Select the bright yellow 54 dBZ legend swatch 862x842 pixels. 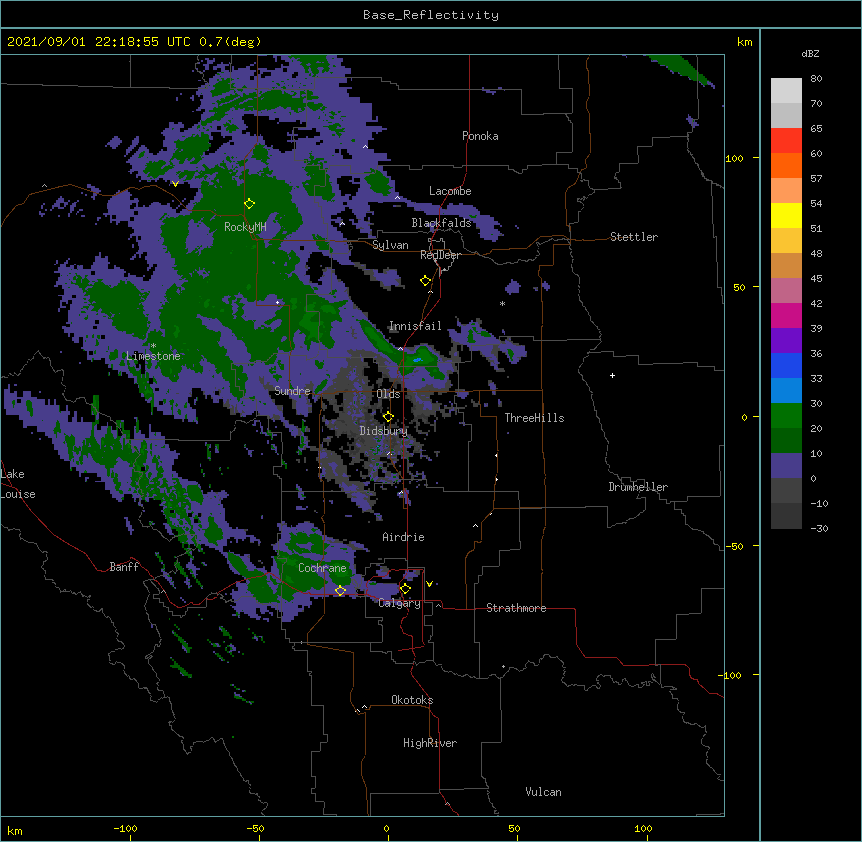coord(786,215)
